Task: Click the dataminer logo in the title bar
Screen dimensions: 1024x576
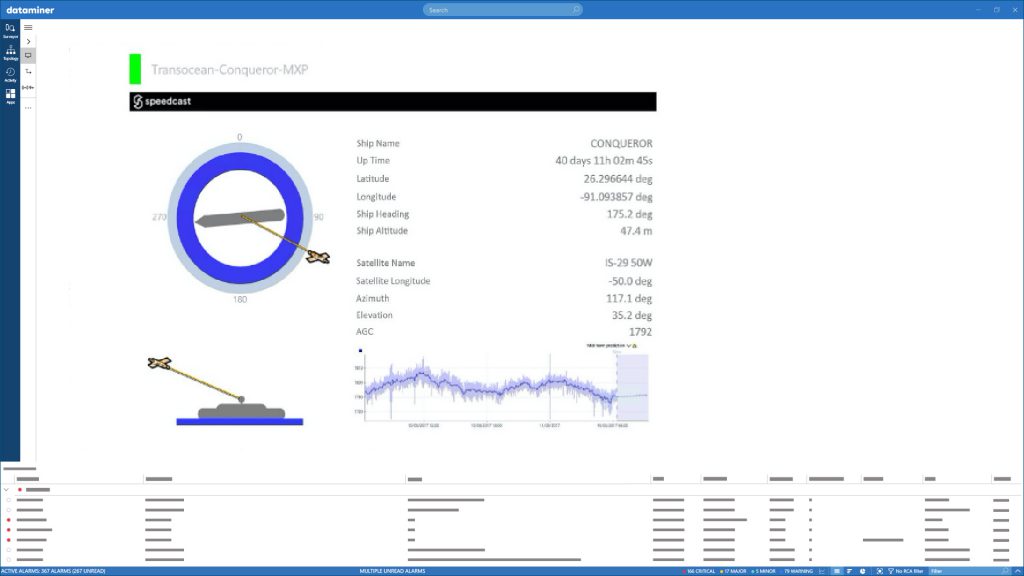Action: click(x=30, y=10)
